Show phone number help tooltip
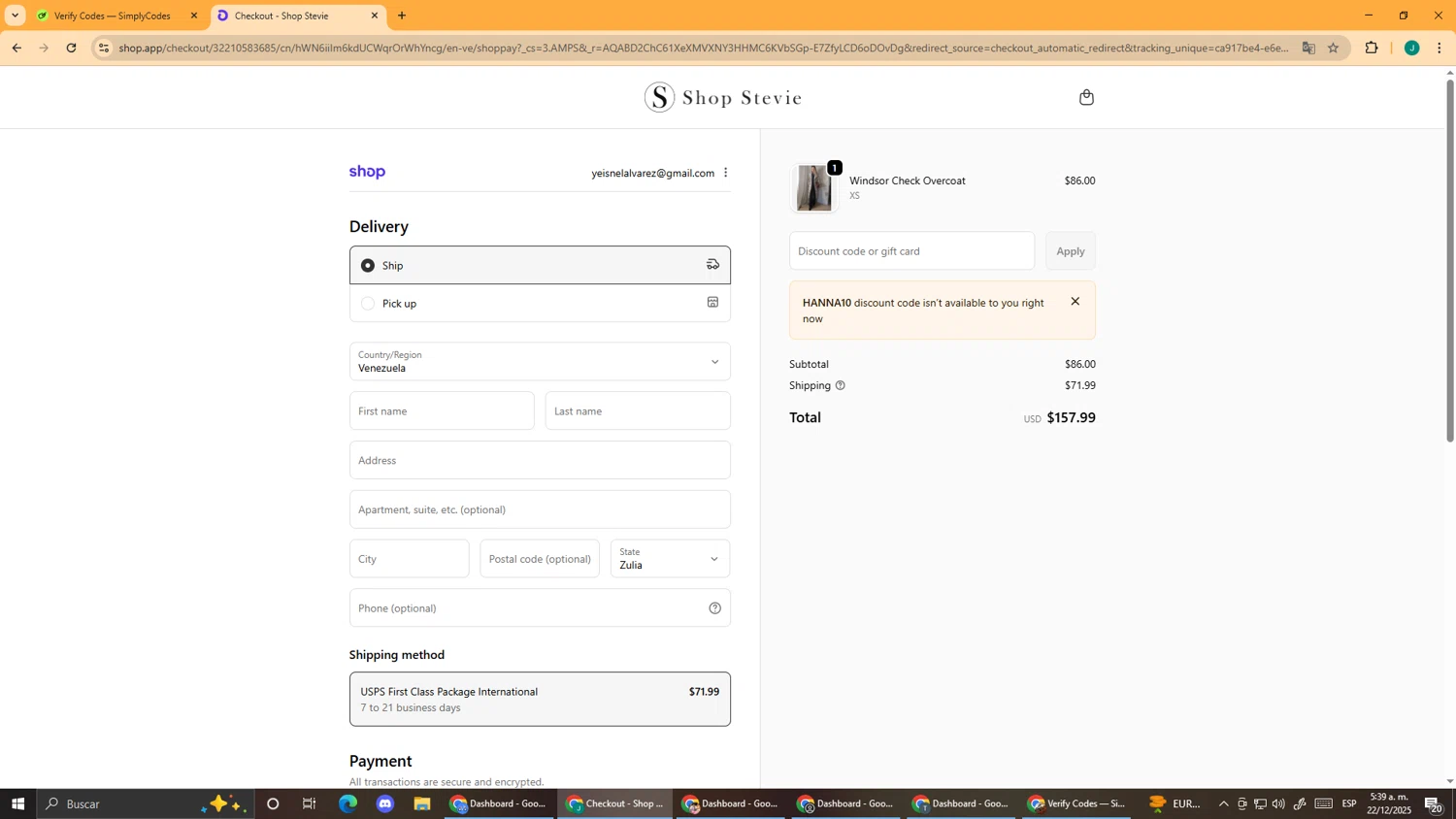 coord(714,608)
